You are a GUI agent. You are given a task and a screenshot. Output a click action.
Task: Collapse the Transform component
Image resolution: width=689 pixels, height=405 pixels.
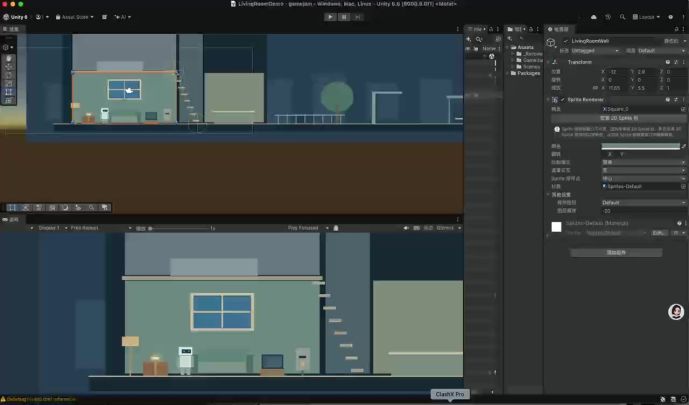[x=549, y=62]
